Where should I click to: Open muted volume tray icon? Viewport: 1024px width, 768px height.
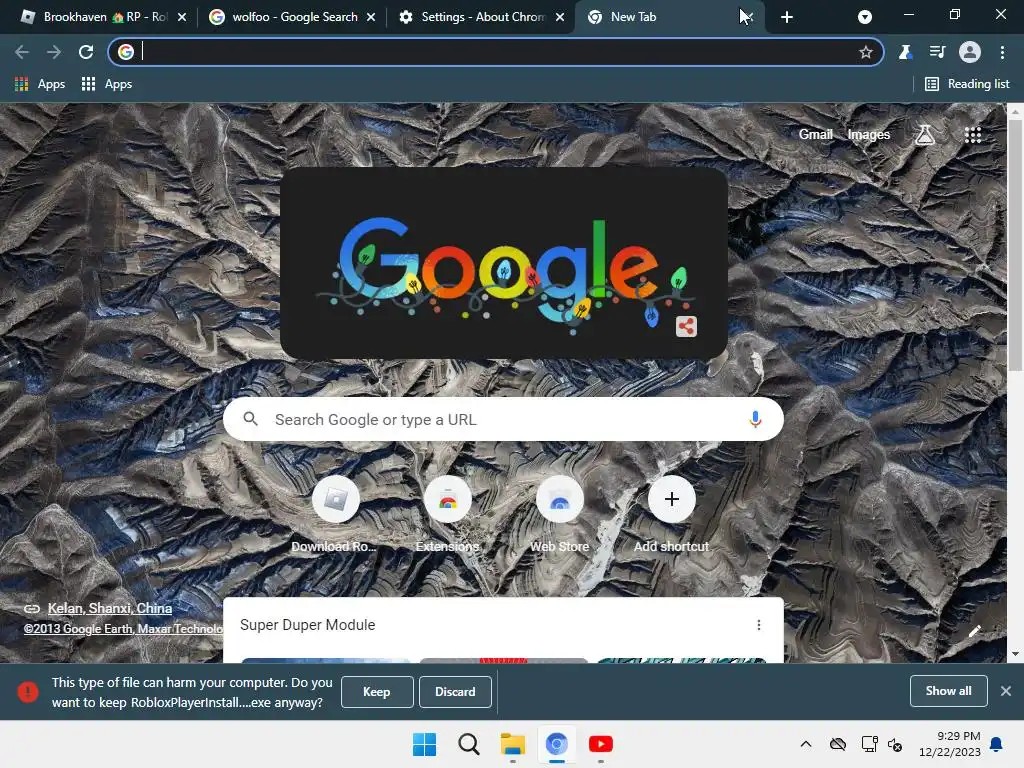895,744
